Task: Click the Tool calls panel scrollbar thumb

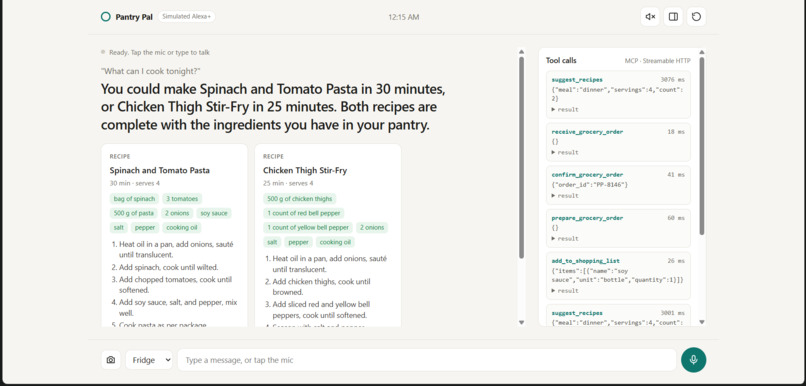Action: click(x=702, y=146)
